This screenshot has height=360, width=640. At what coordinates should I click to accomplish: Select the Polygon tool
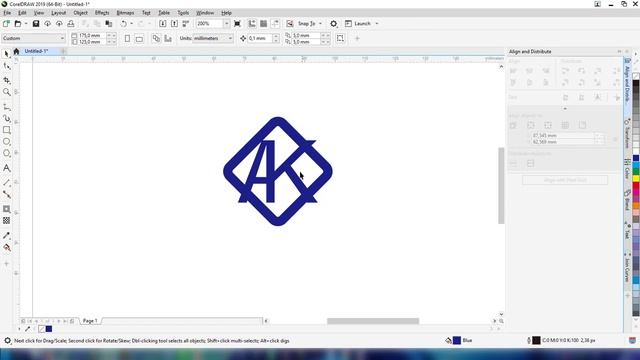(x=7, y=153)
